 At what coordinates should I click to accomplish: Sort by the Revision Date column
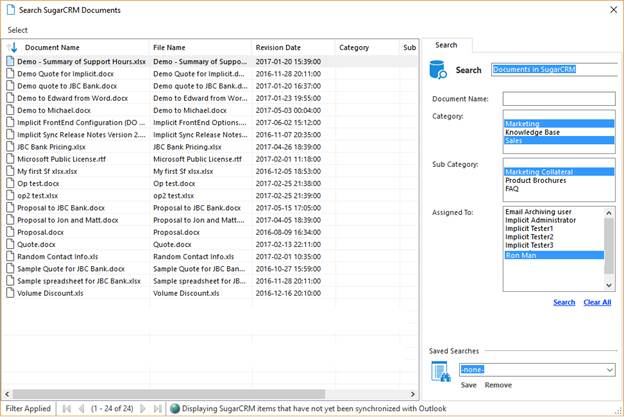click(x=278, y=47)
